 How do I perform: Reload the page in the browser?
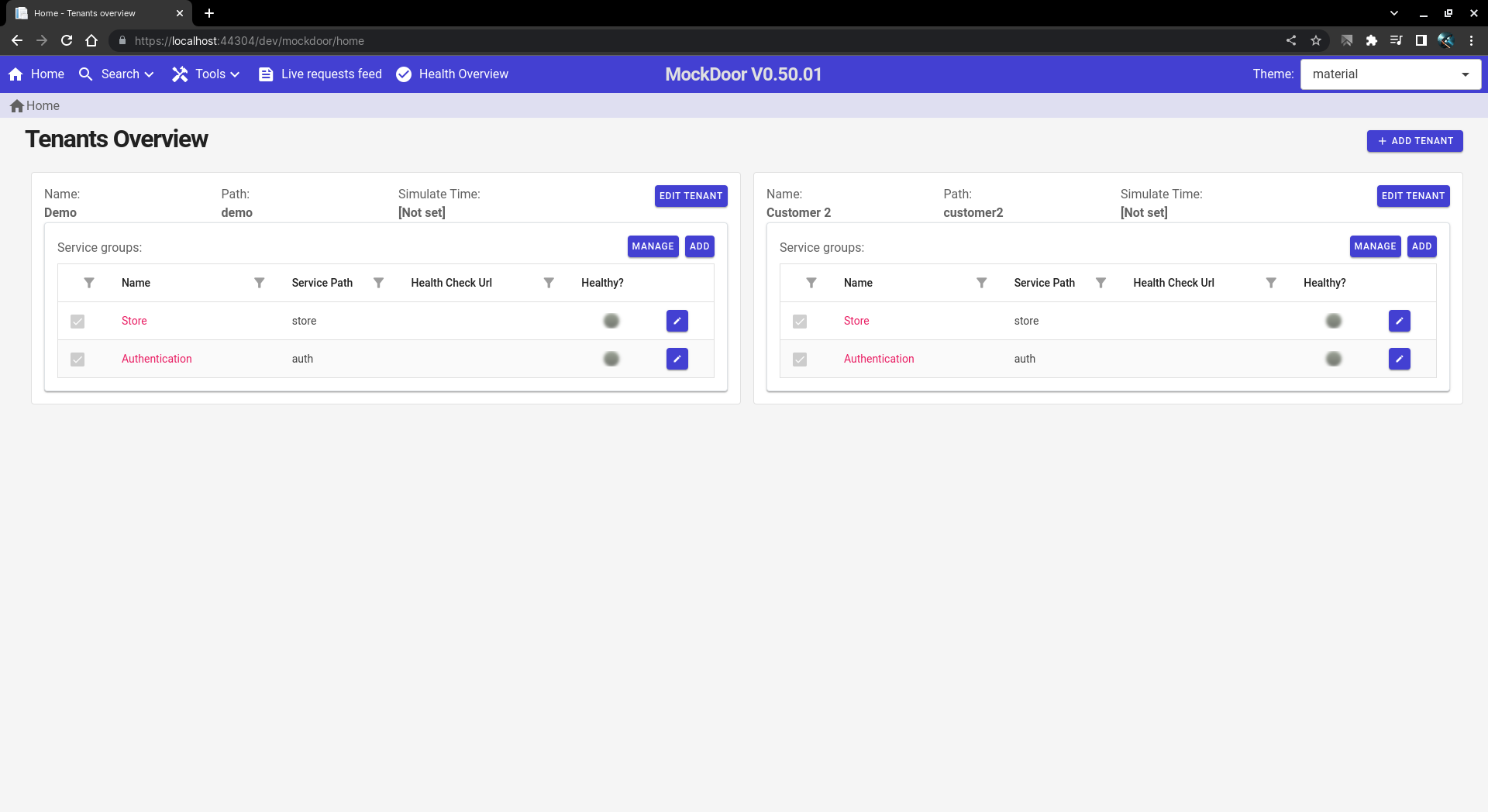pyautogui.click(x=67, y=40)
